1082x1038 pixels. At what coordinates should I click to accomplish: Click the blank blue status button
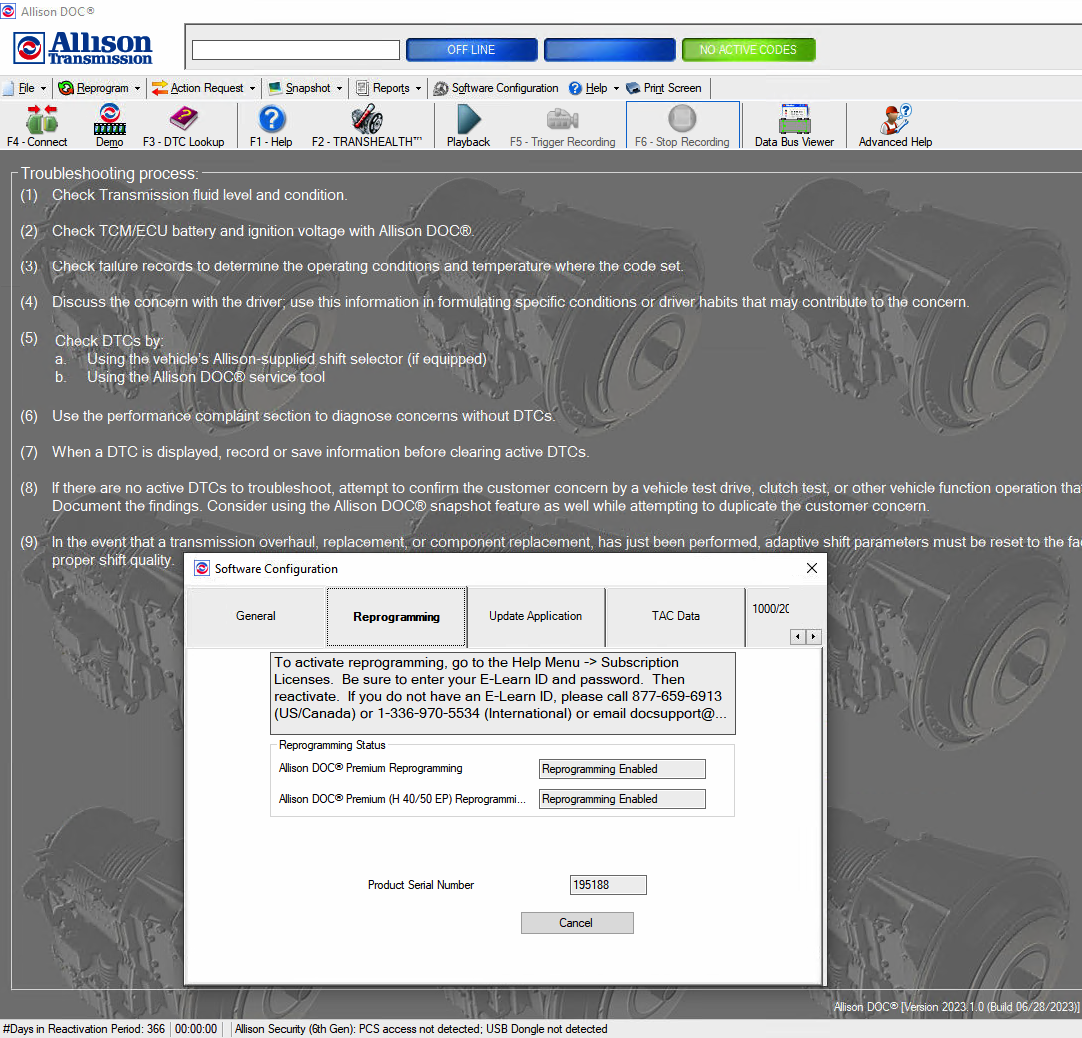point(609,50)
